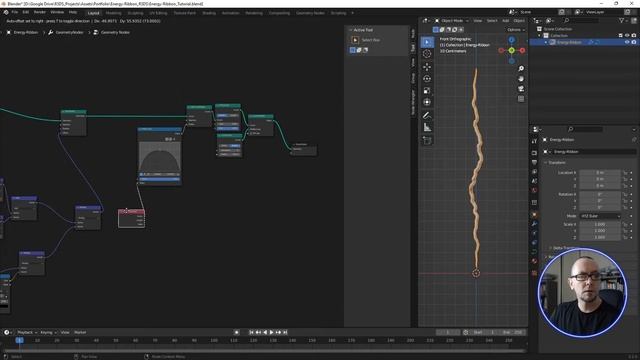Expand the Delta Transform panel
This screenshot has height=360, width=640.
click(551, 248)
